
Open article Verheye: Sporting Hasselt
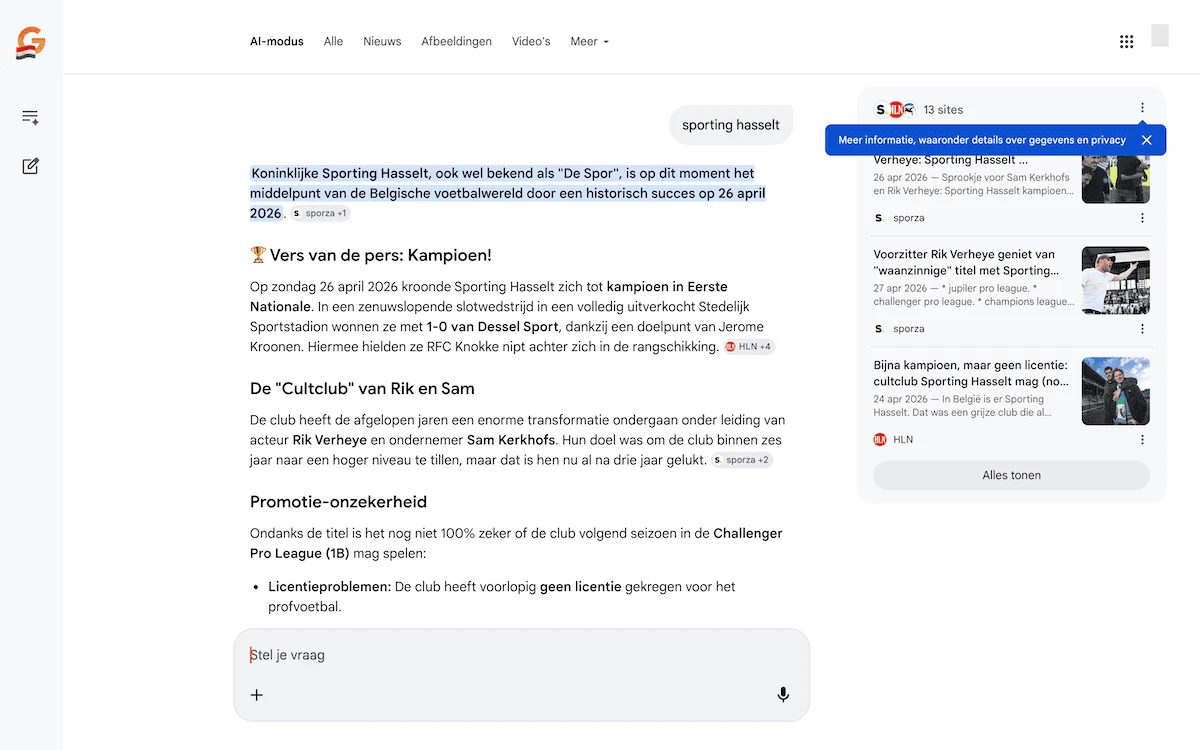click(951, 160)
